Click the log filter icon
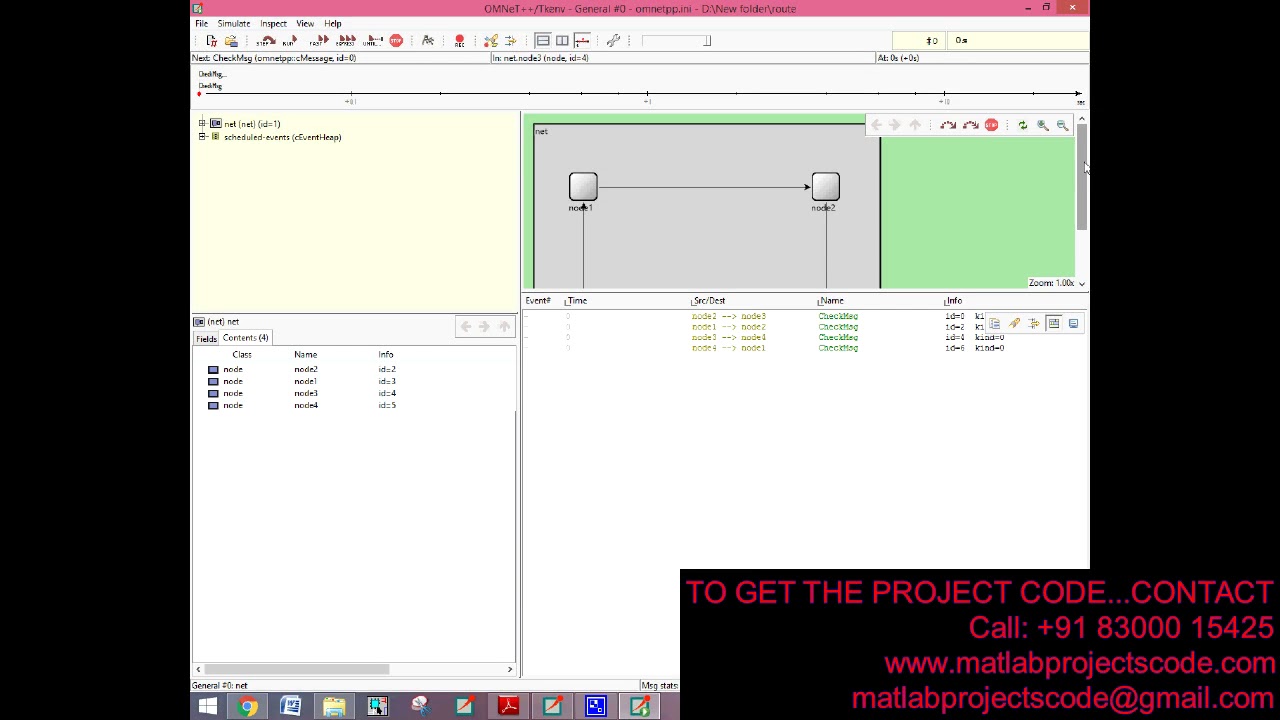 [1034, 324]
